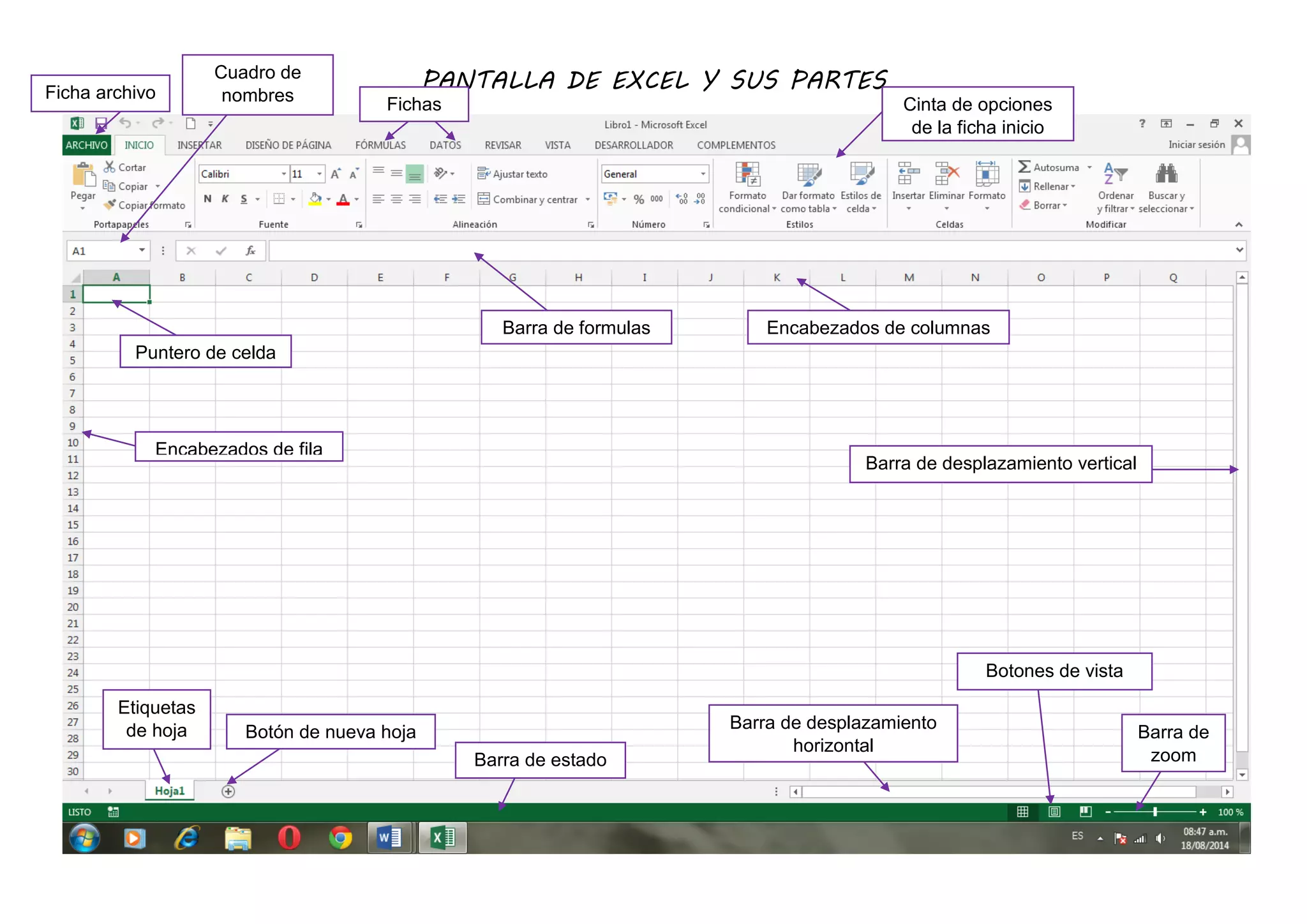Expand the General number format dropdown
This screenshot has width=1307, height=924.
[703, 174]
